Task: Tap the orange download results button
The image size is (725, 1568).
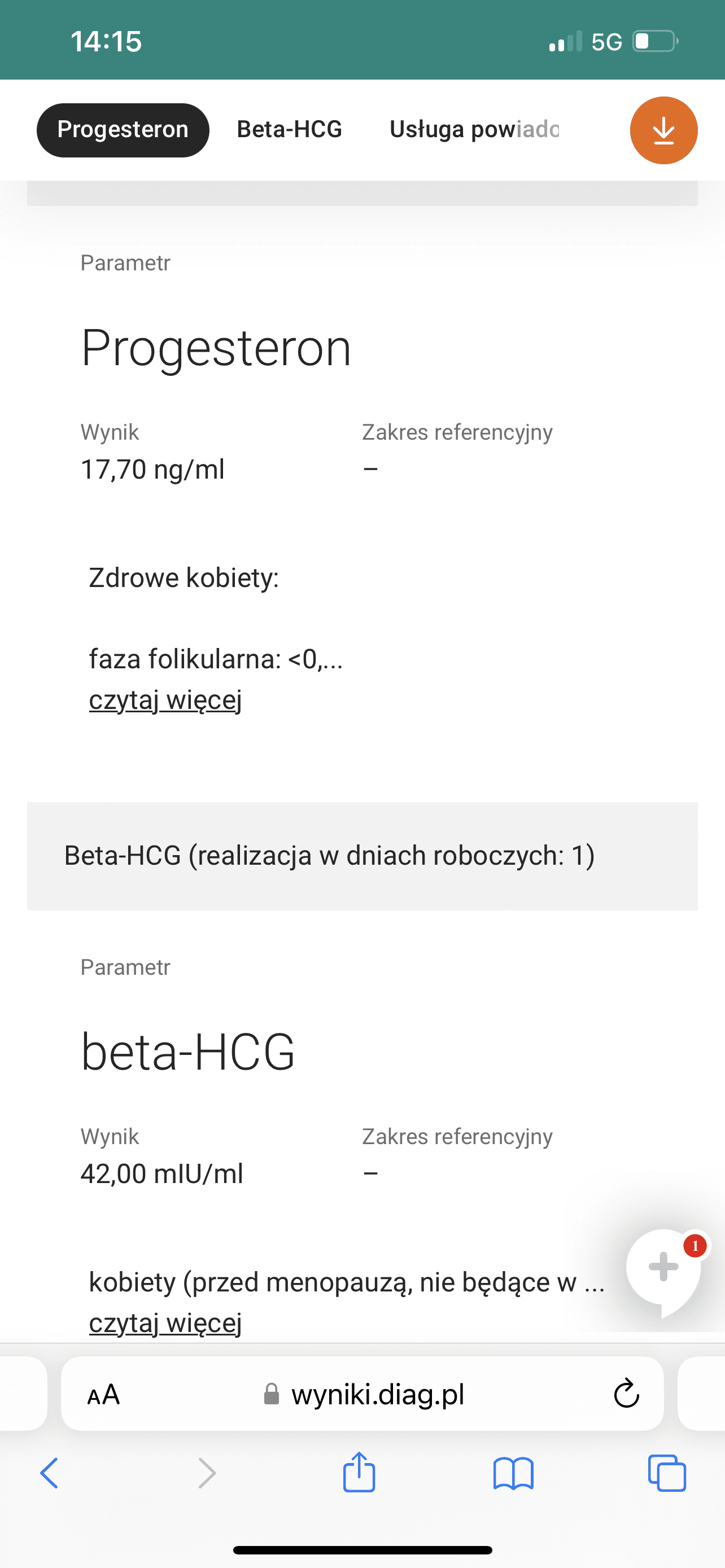Action: click(663, 130)
